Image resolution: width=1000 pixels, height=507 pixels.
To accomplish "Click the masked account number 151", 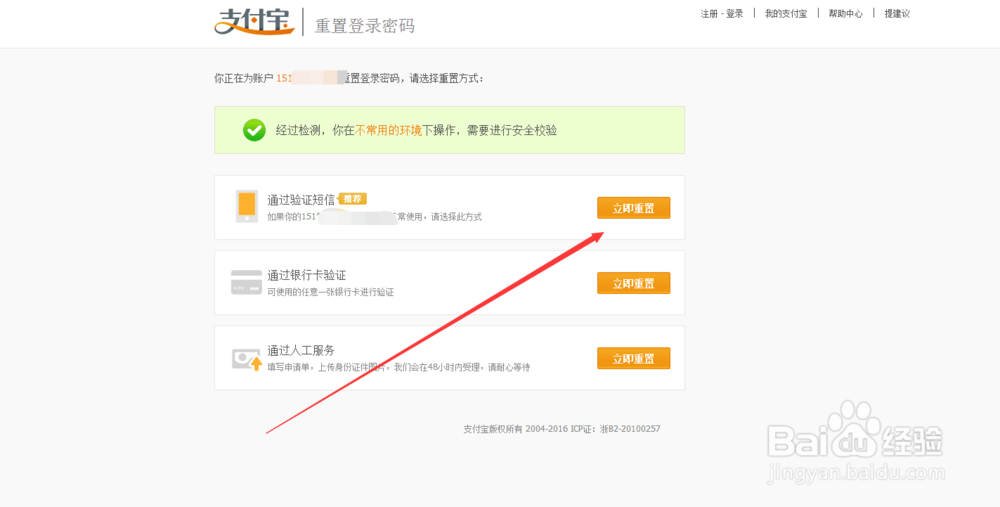I will (x=311, y=78).
